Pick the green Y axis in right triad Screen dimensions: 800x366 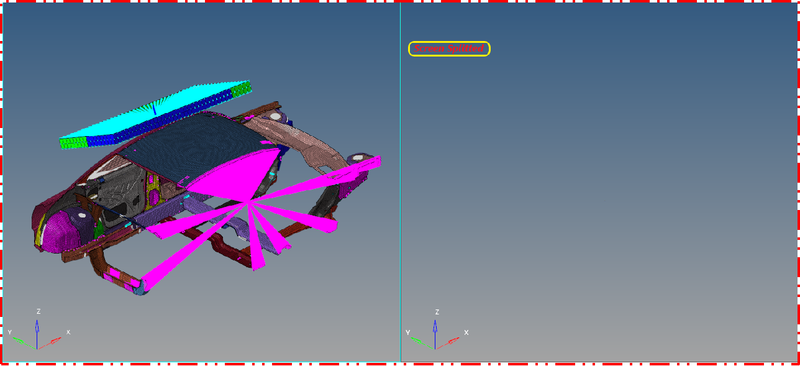(x=422, y=343)
